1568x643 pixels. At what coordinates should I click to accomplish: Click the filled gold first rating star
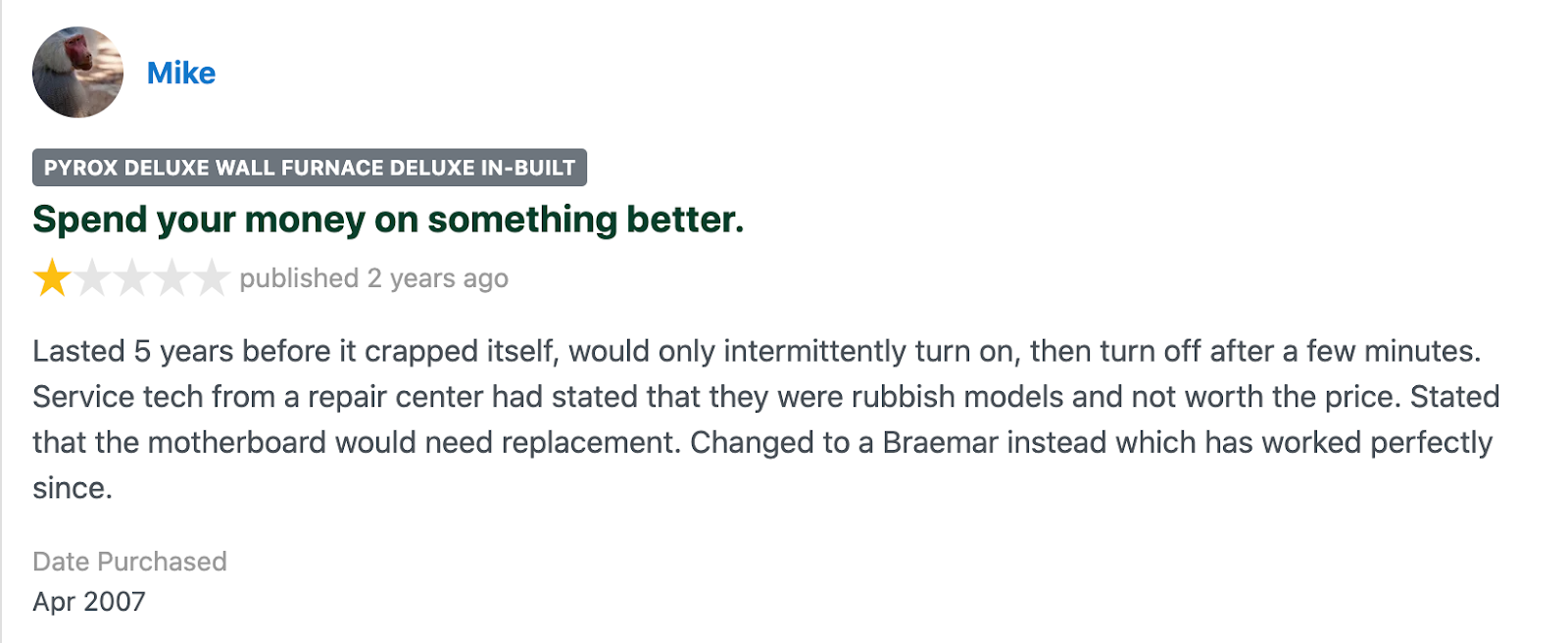[x=52, y=278]
